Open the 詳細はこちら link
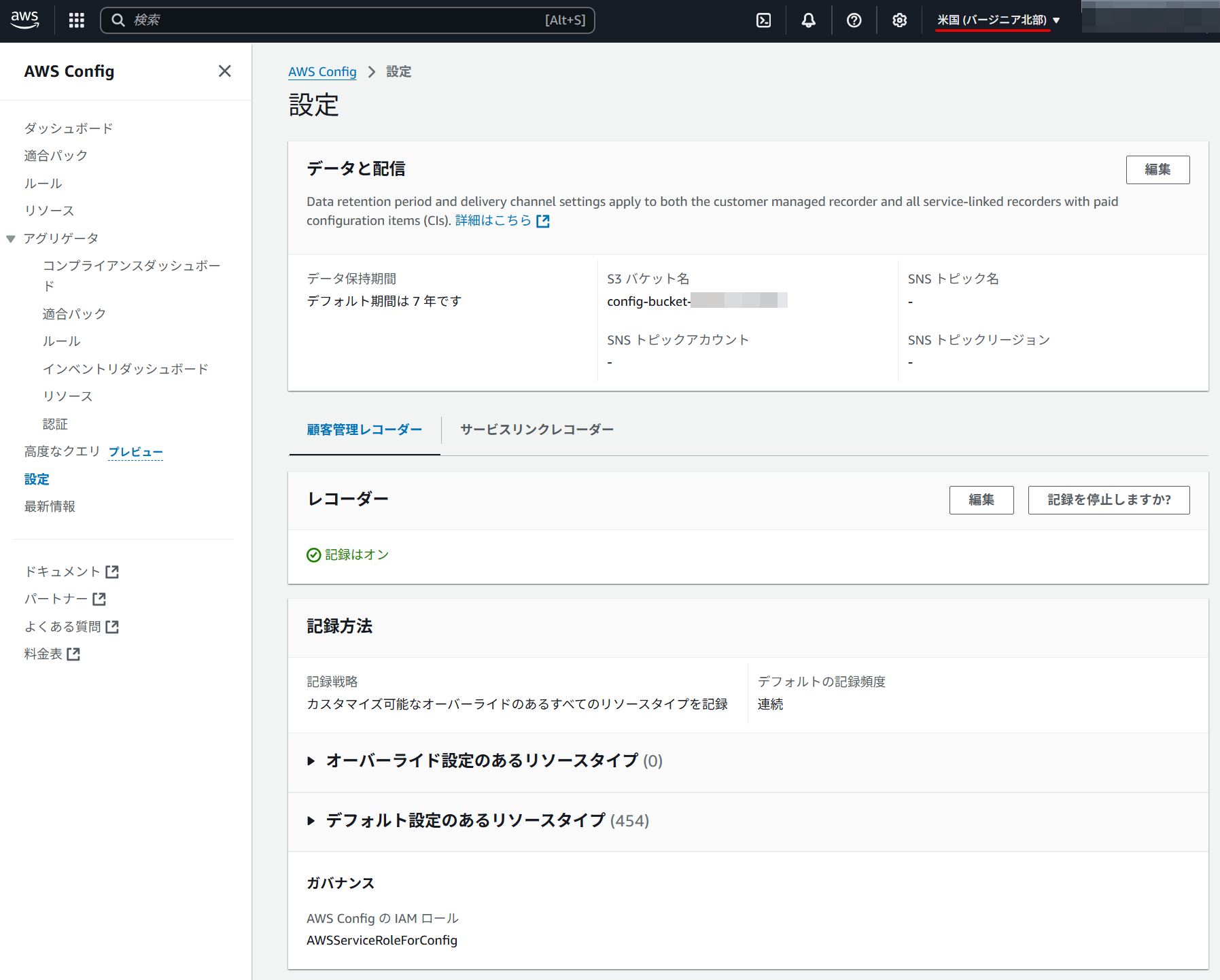This screenshot has width=1220, height=980. [493, 220]
